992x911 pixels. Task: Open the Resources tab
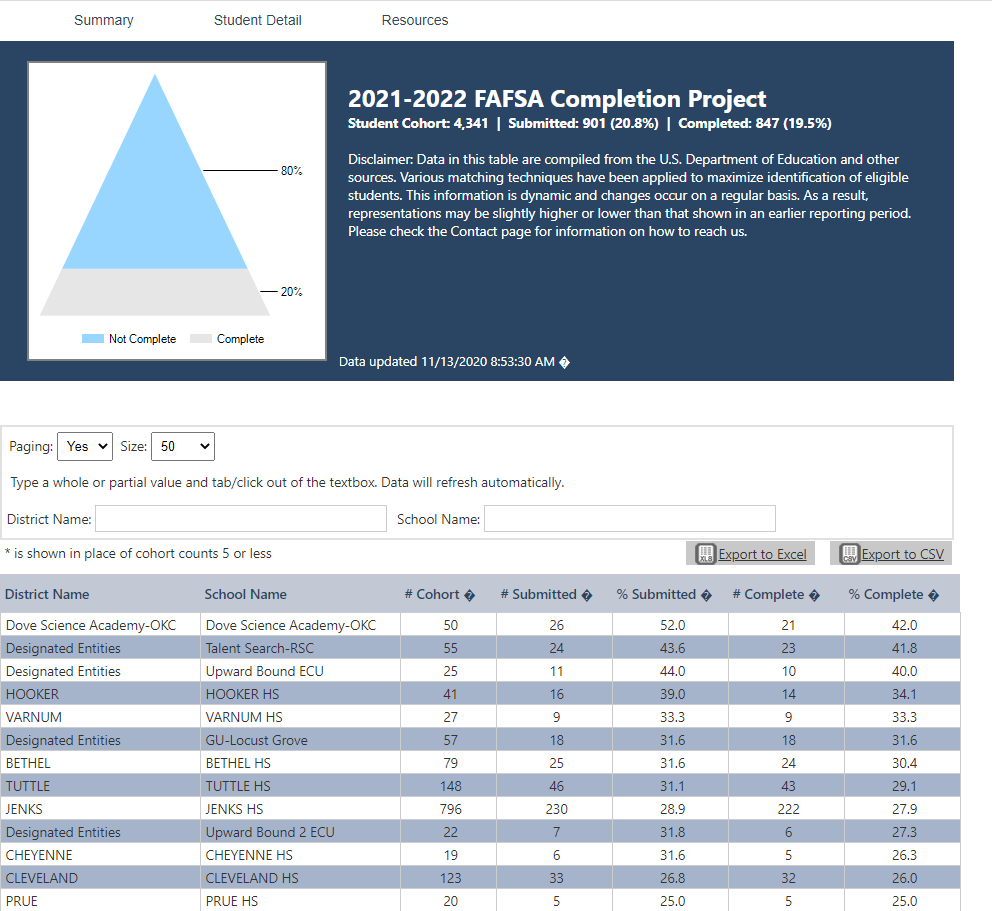point(414,20)
